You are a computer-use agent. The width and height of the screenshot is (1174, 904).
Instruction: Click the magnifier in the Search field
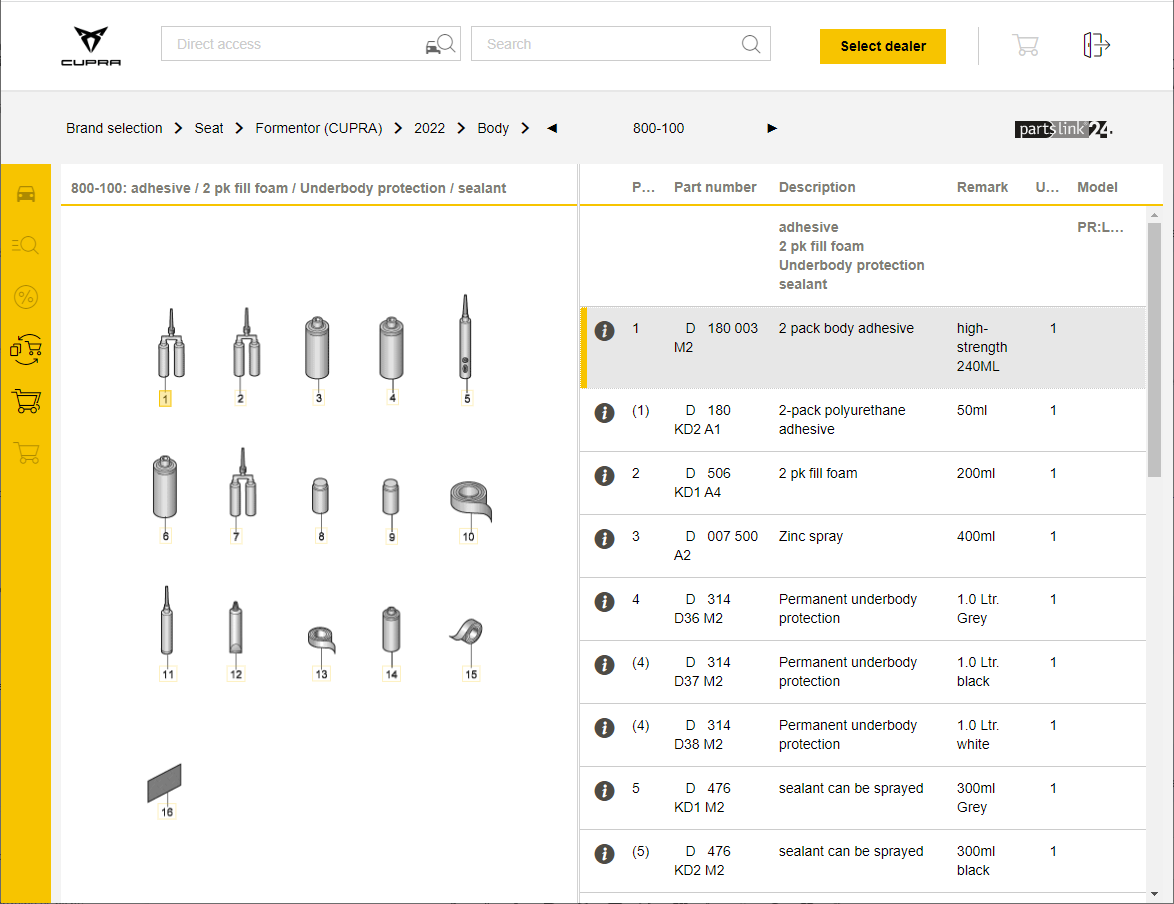tap(751, 44)
